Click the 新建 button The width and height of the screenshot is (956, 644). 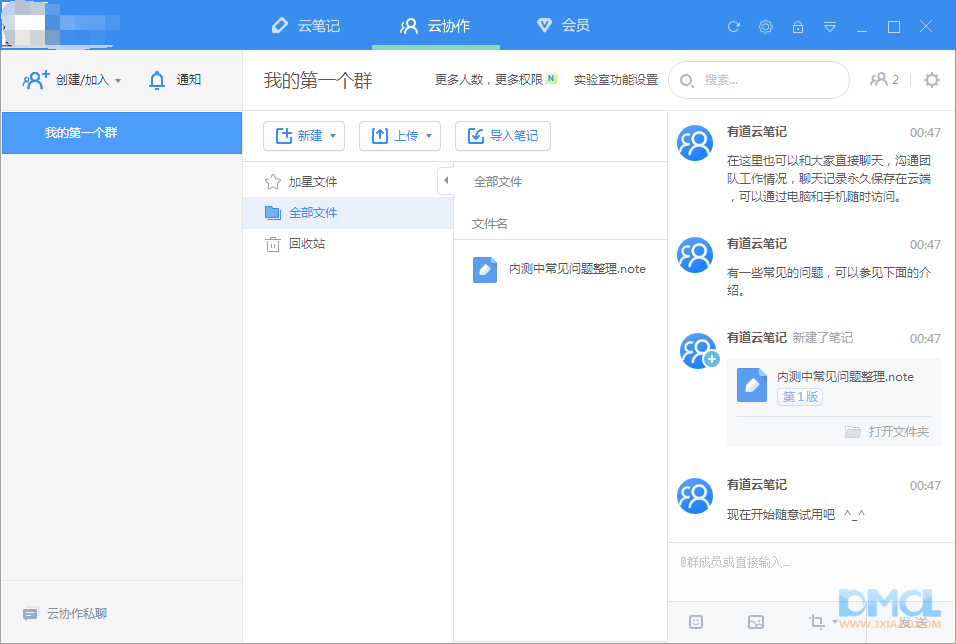tap(304, 135)
